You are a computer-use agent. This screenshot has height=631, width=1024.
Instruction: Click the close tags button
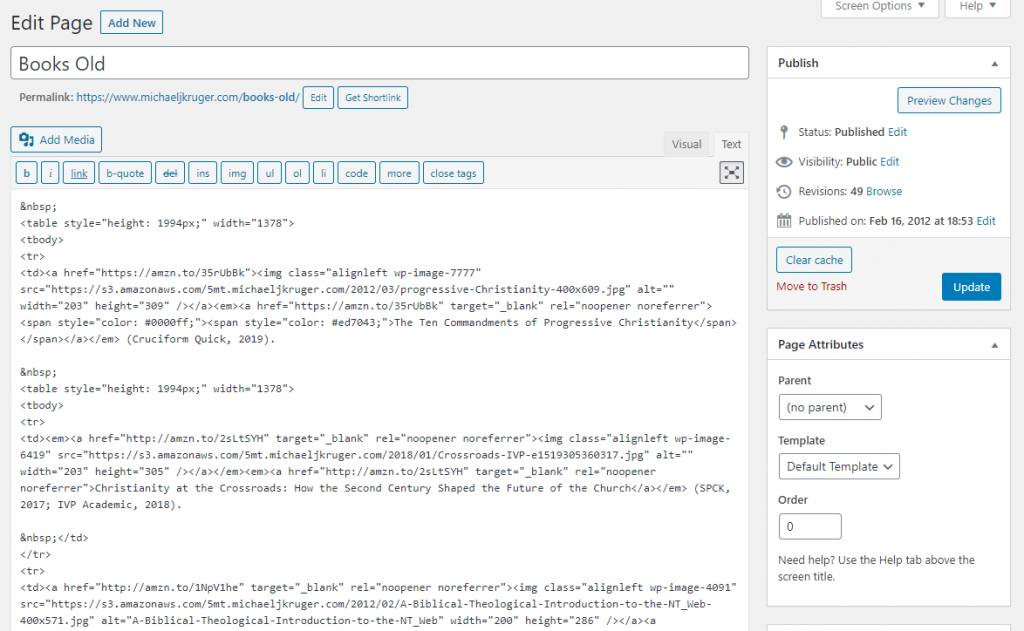tap(453, 173)
